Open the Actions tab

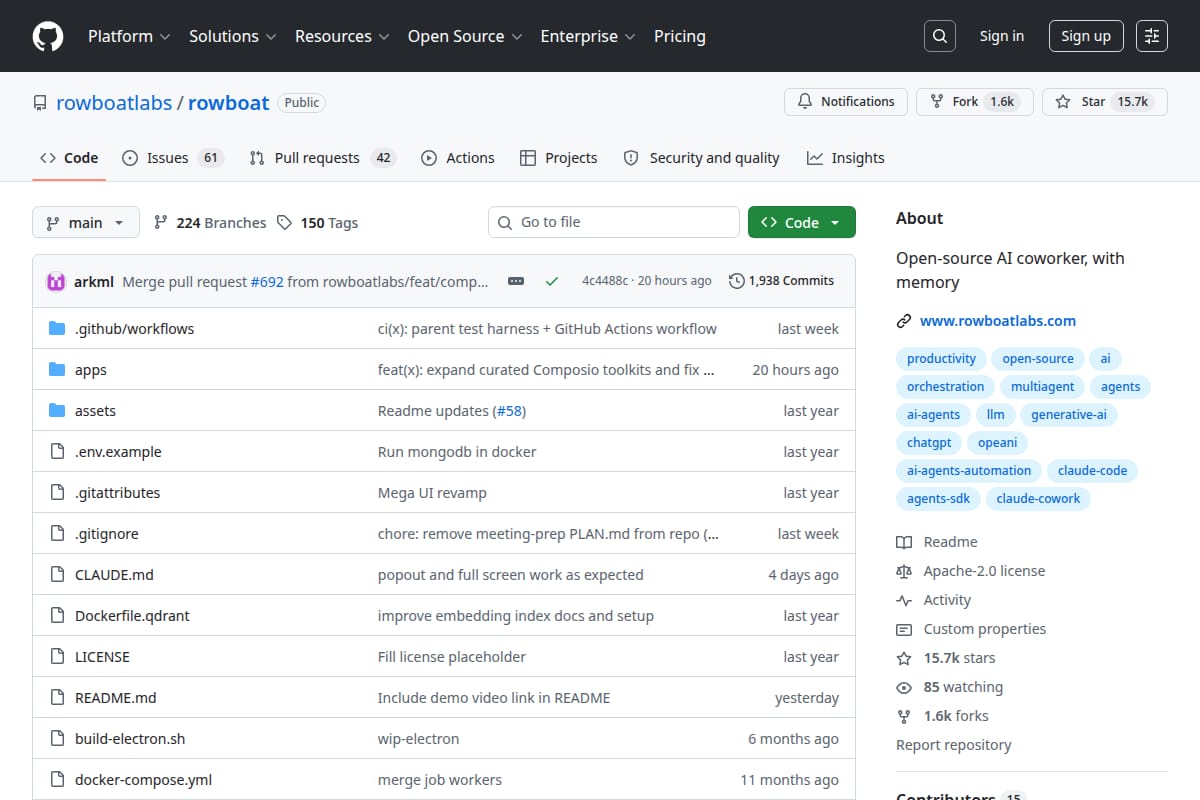pos(458,158)
